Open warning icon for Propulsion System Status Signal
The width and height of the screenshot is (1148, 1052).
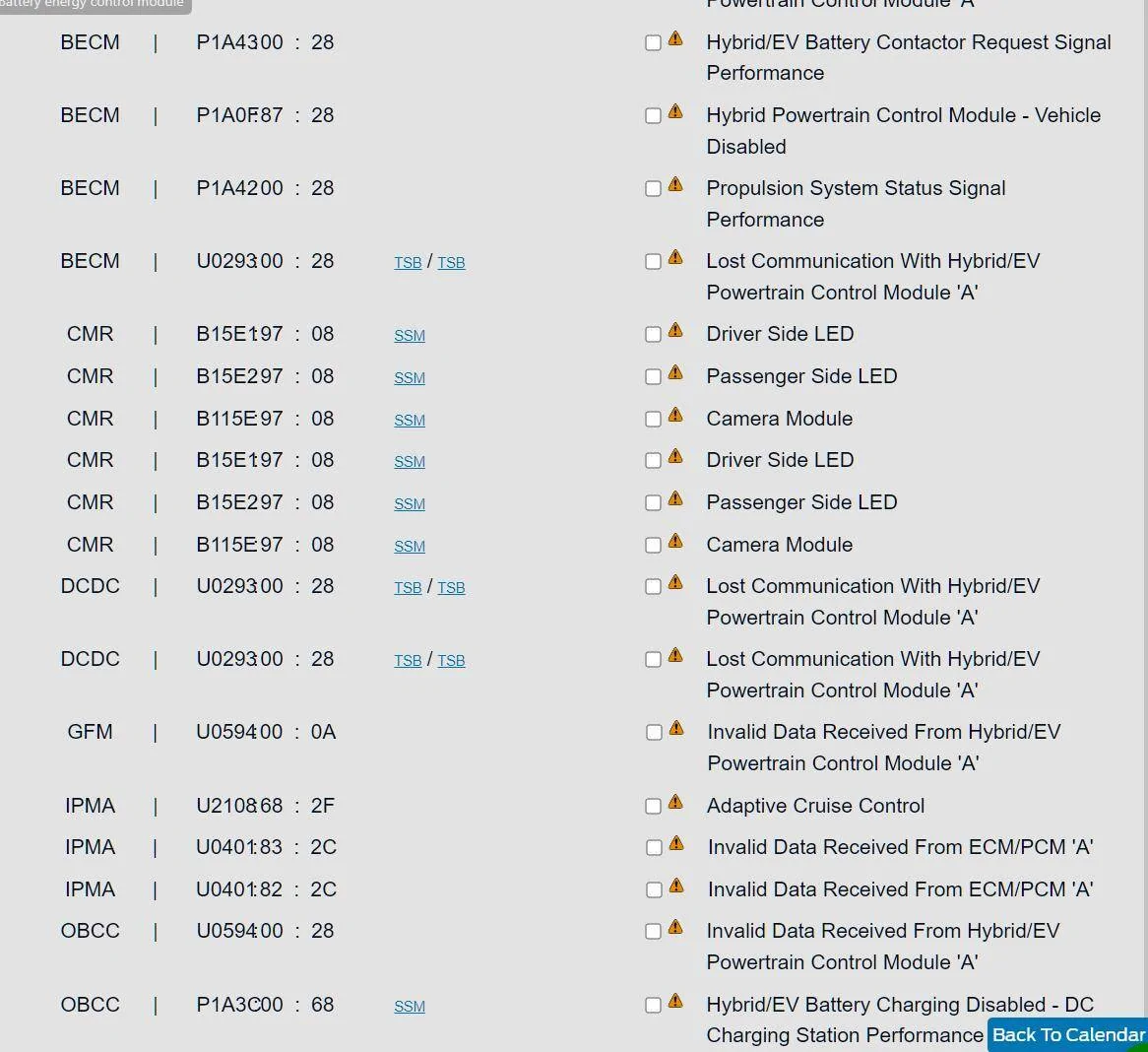(x=675, y=184)
